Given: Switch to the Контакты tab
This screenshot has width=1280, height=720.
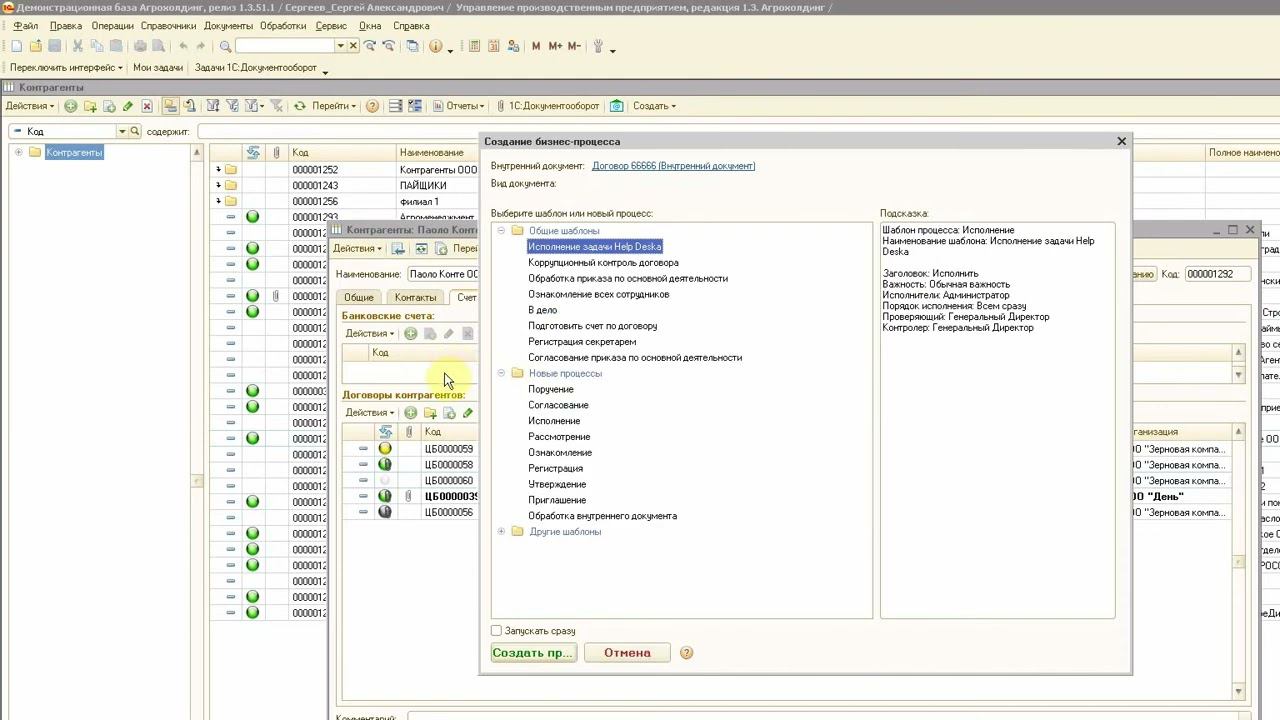Looking at the screenshot, I should click(x=415, y=297).
